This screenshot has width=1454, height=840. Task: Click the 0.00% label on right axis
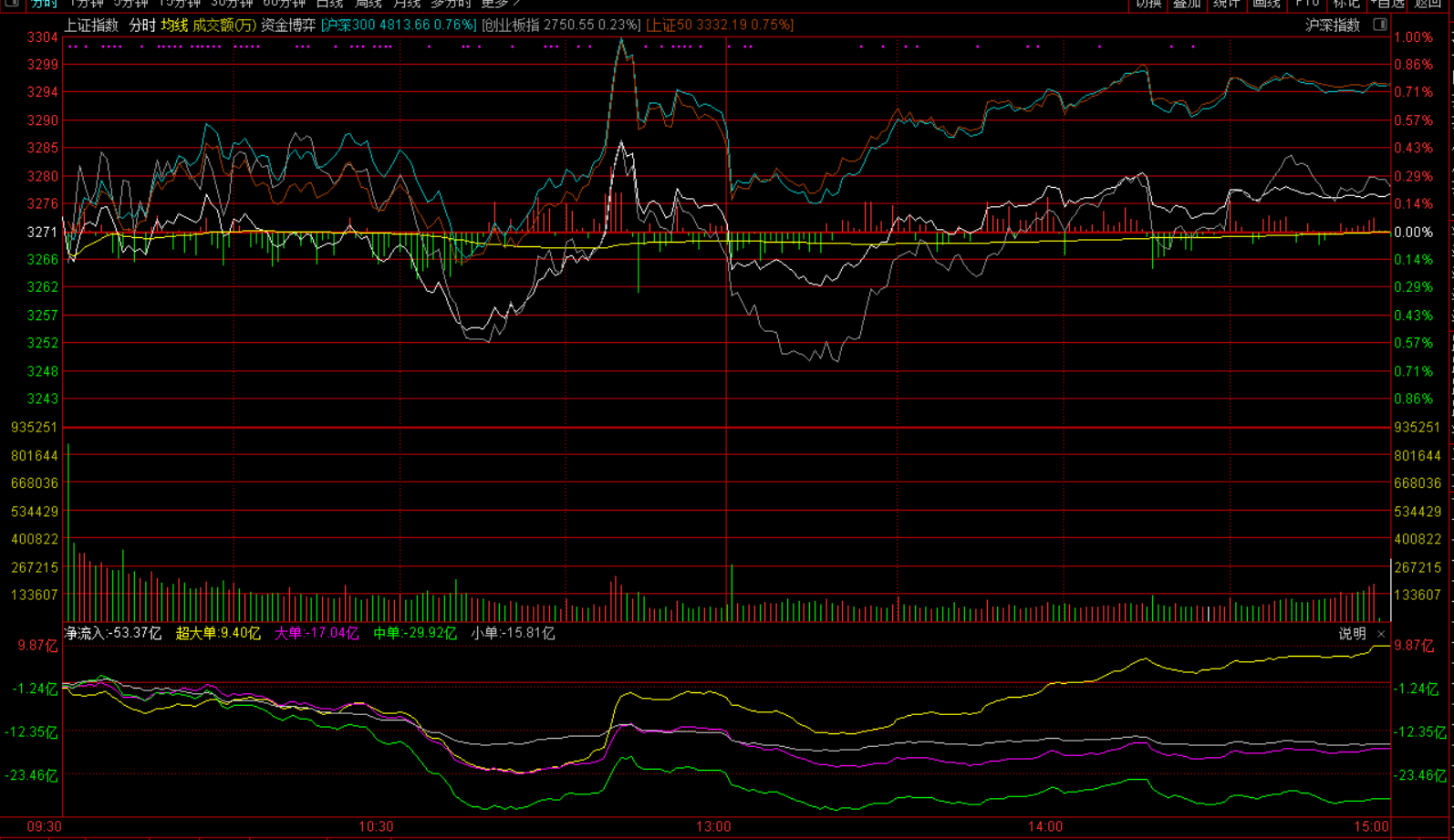click(x=1413, y=233)
